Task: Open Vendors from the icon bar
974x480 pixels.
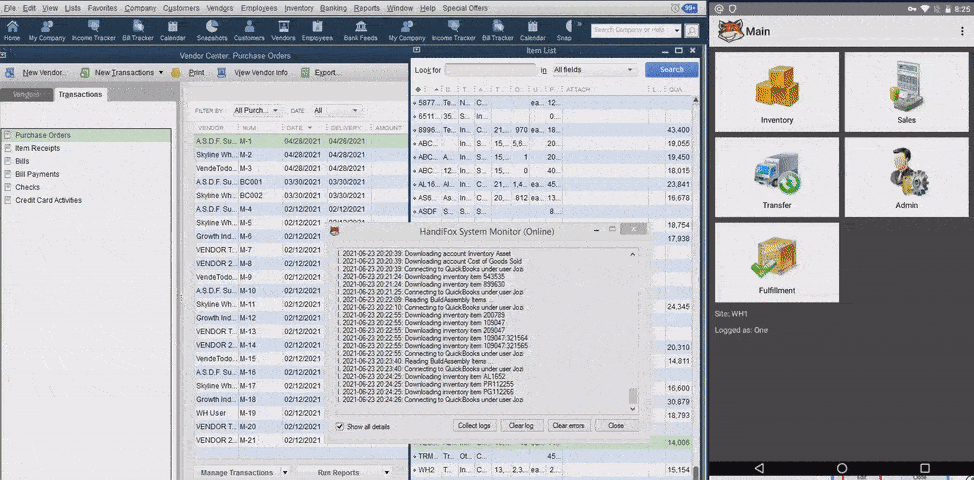Action: [283, 30]
